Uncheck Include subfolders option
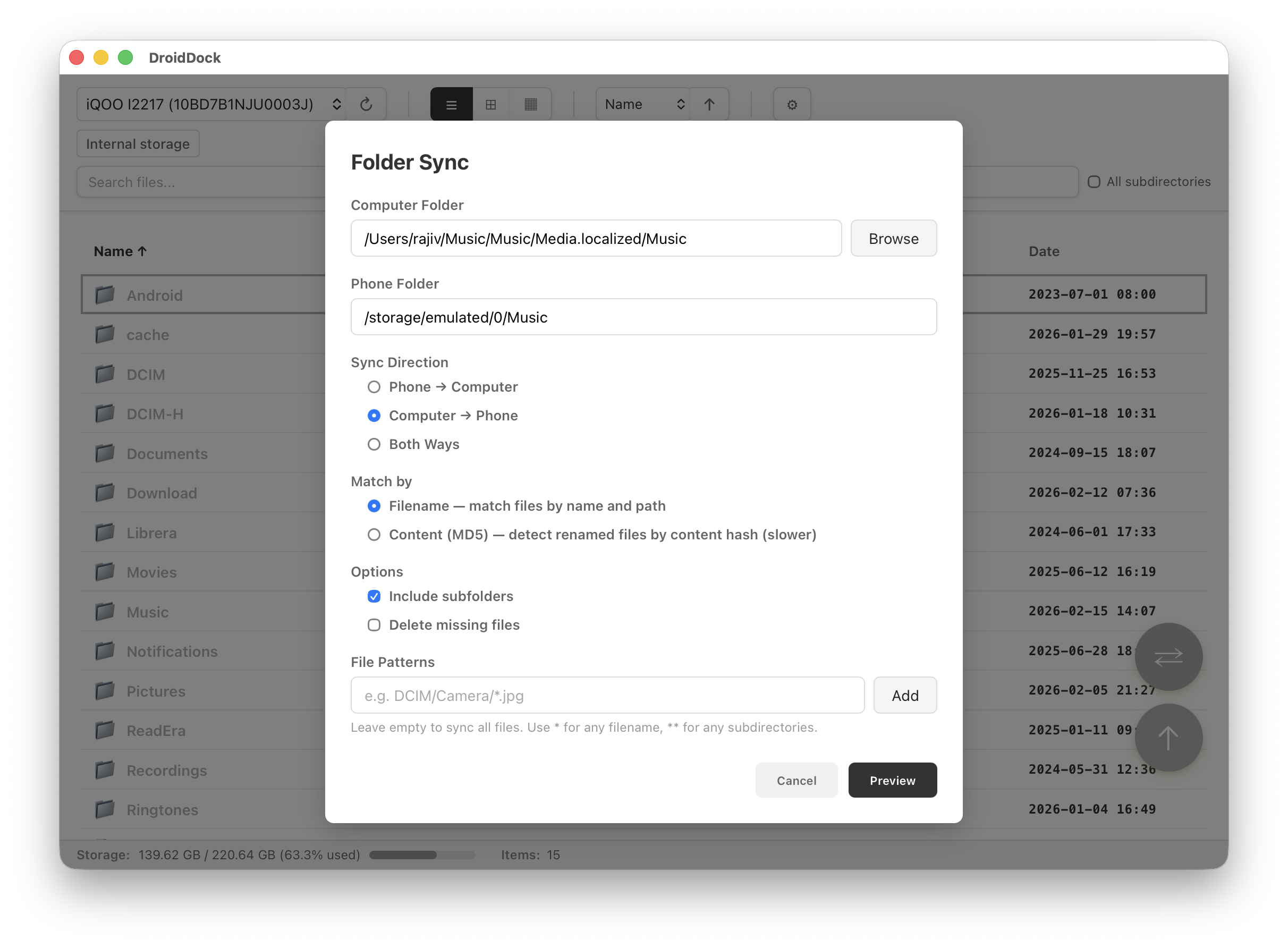The height and width of the screenshot is (948, 1288). pos(374,596)
